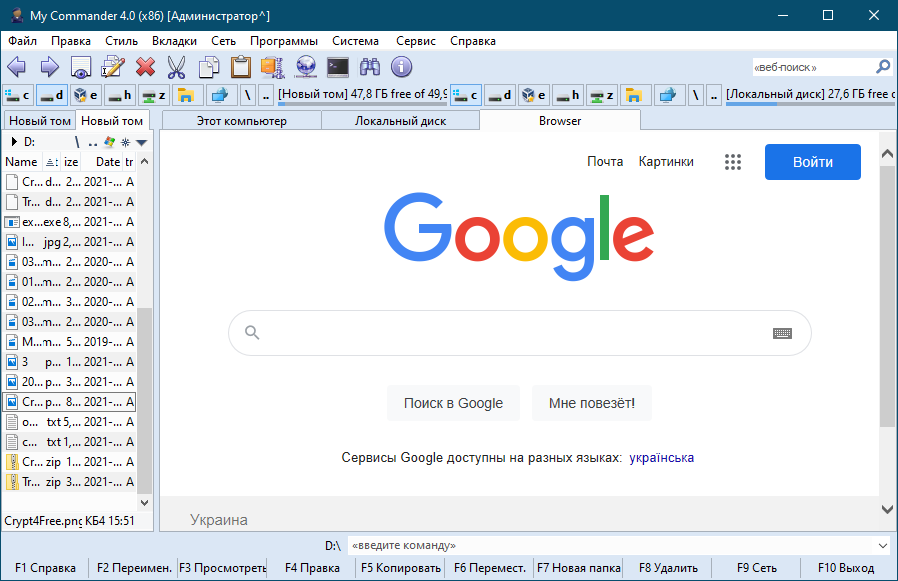Image resolution: width=898 pixels, height=581 pixels.
Task: Click the Мне повезёт! button
Action: (x=592, y=403)
